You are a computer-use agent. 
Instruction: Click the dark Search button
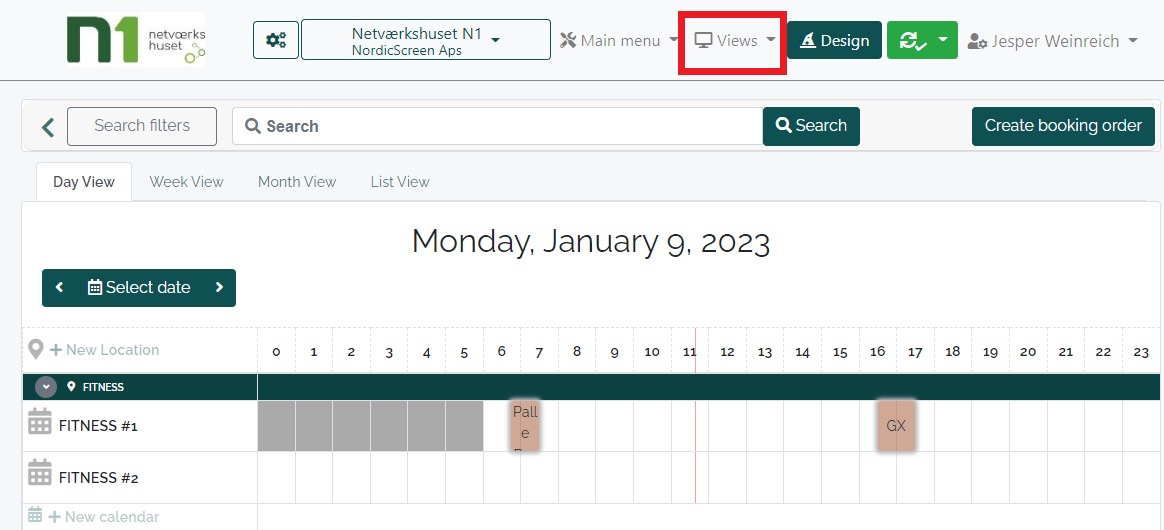pyautogui.click(x=811, y=126)
